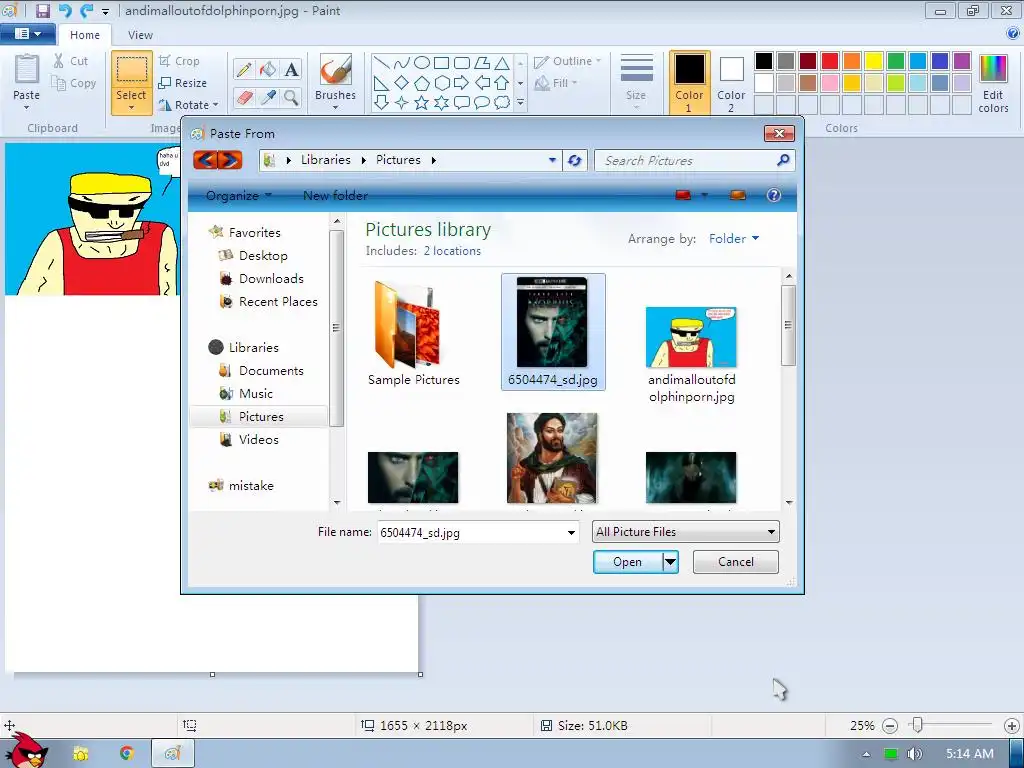The height and width of the screenshot is (768, 1024).
Task: Click the Forward arrow in Paste From dialog
Action: click(x=230, y=160)
